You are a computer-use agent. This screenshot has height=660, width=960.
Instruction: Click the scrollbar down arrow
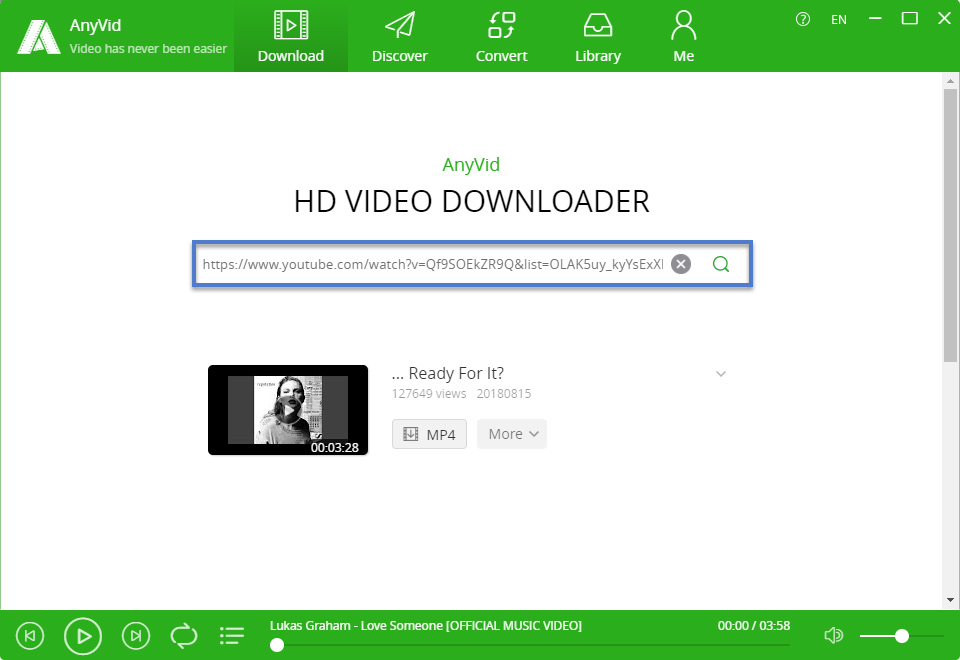(x=950, y=600)
